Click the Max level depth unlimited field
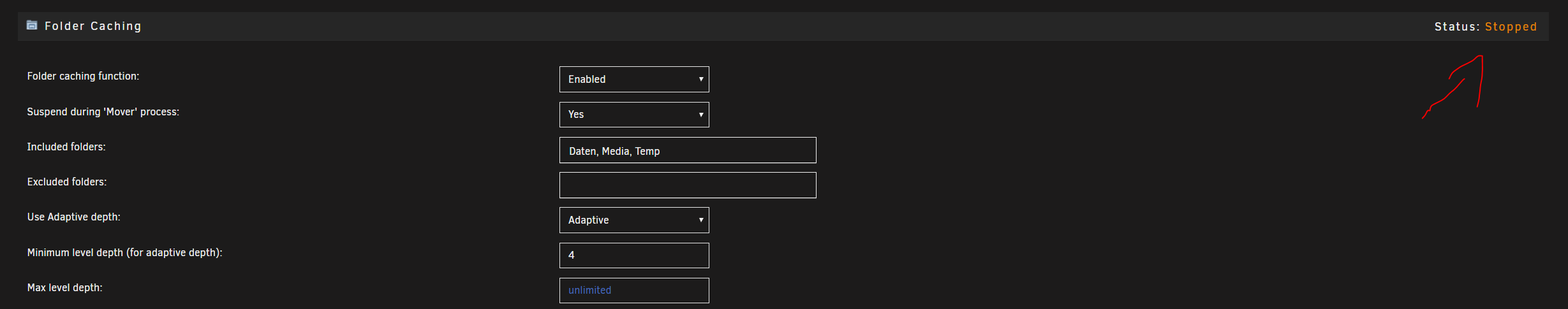 [x=634, y=291]
